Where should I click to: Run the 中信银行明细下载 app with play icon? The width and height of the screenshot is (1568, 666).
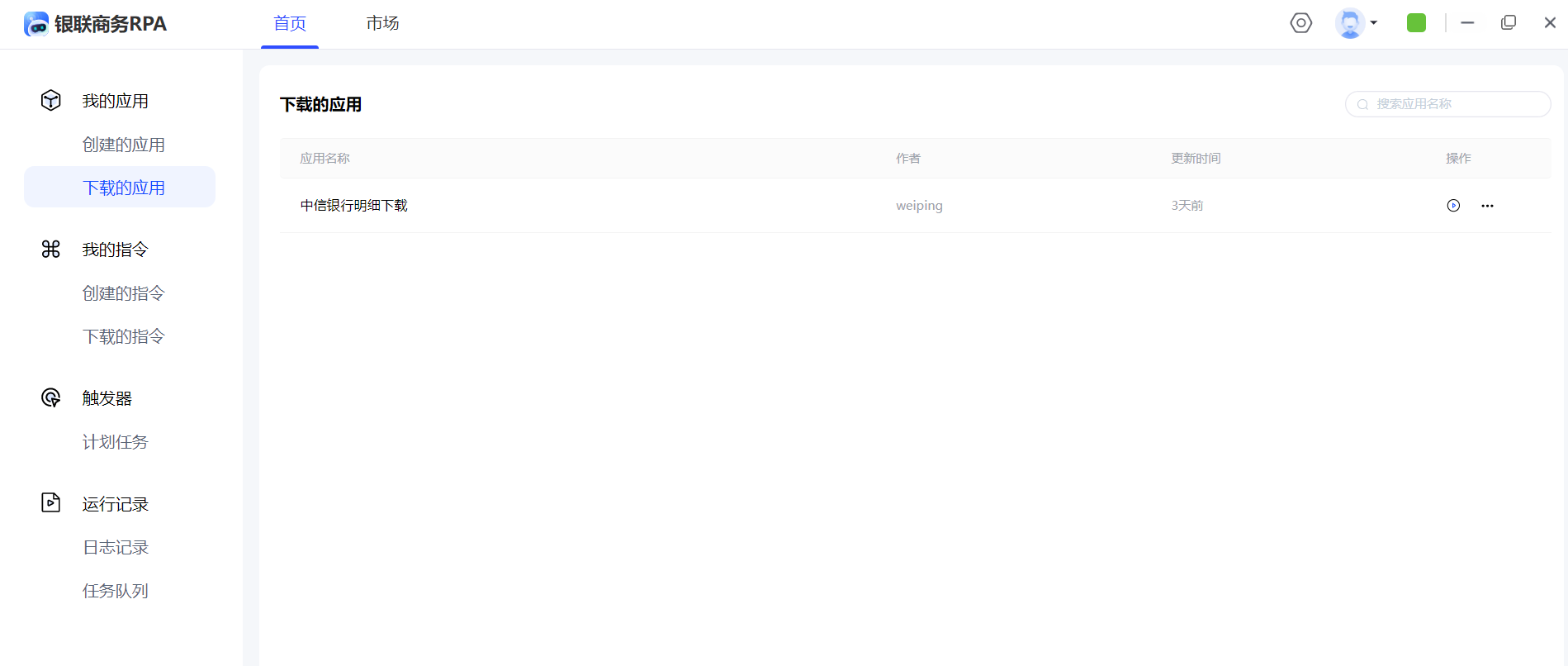point(1453,206)
